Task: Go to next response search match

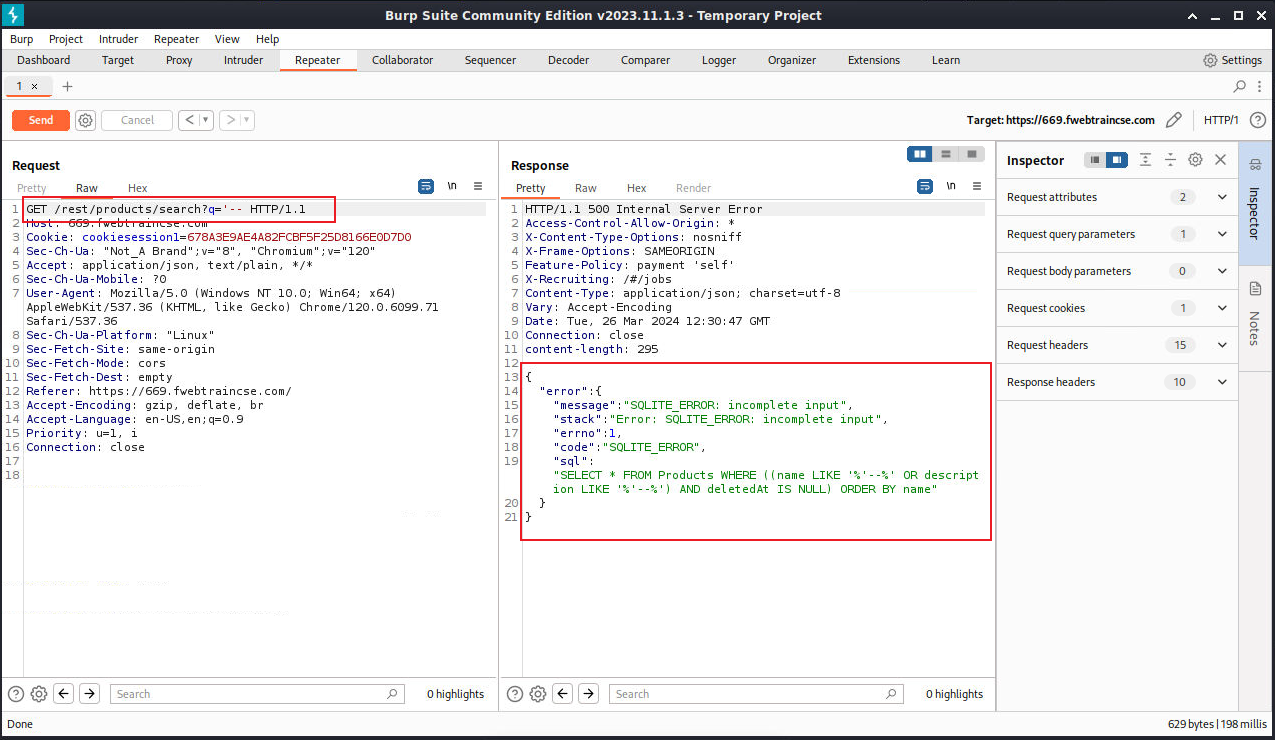Action: [588, 694]
